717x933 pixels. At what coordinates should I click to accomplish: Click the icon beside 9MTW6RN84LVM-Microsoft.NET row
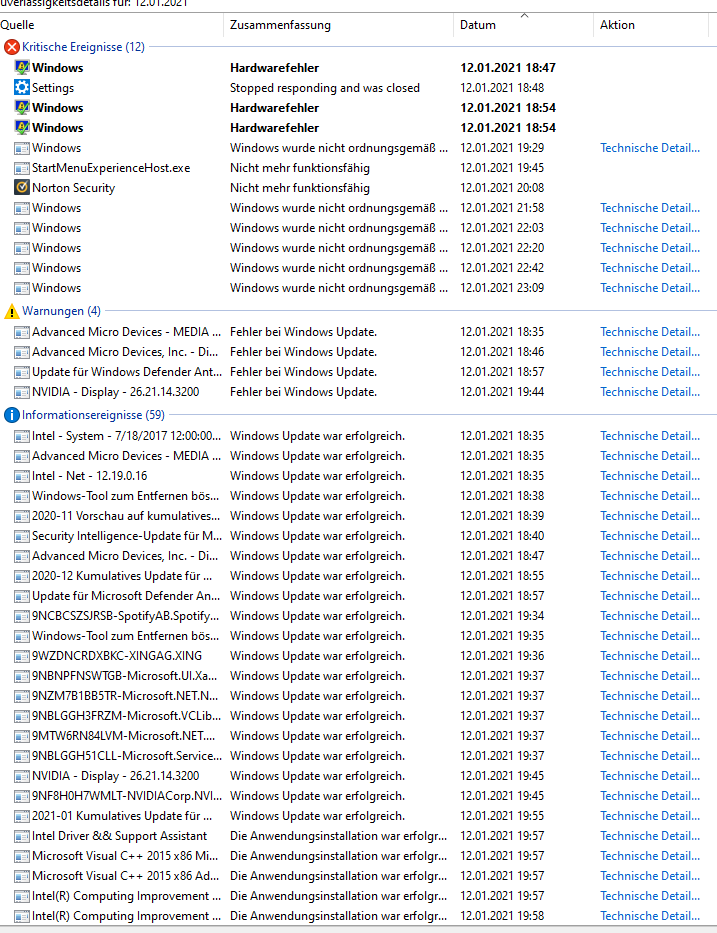(x=22, y=737)
